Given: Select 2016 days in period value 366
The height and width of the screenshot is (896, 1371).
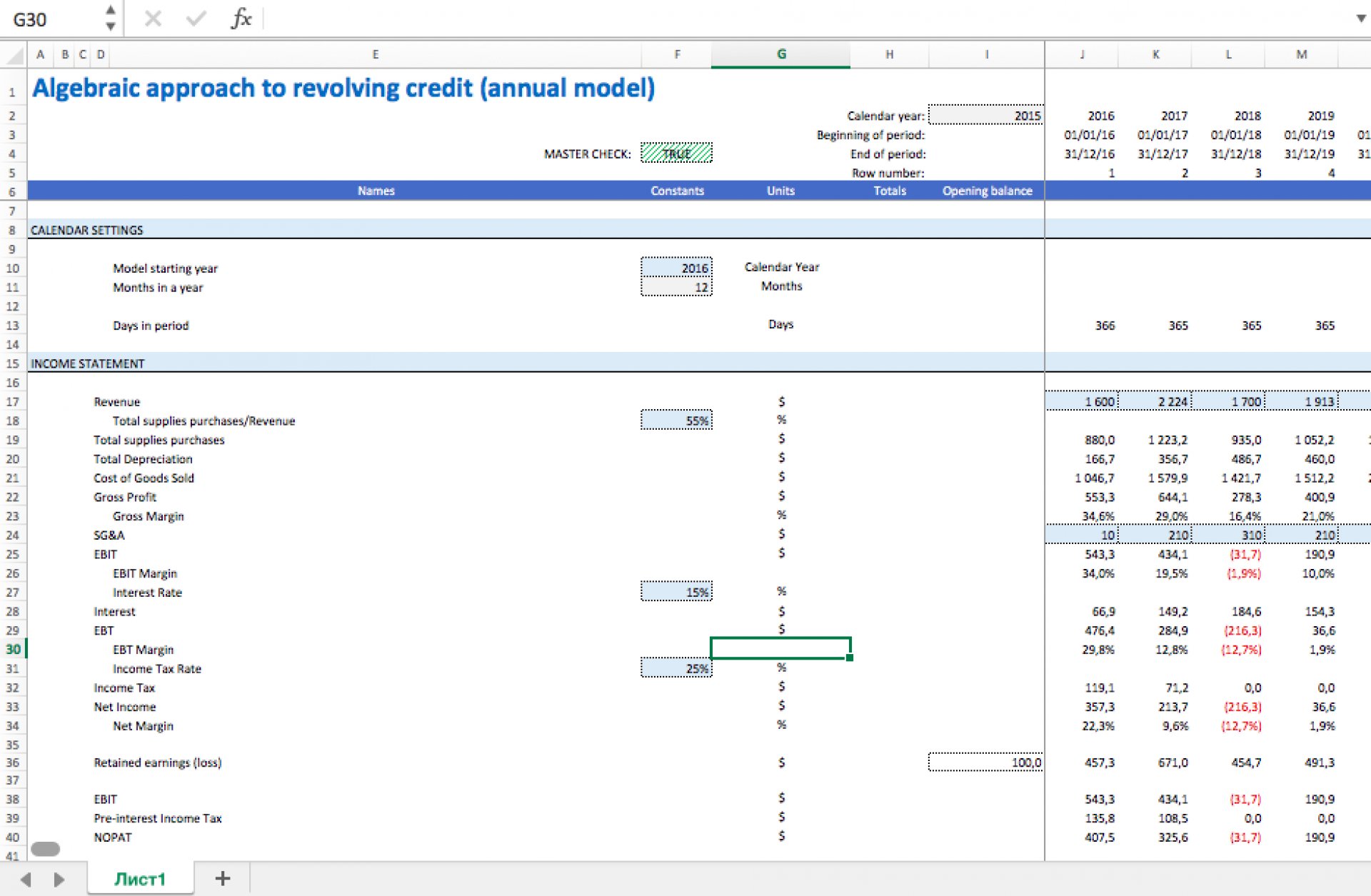Looking at the screenshot, I should click(x=1105, y=325).
